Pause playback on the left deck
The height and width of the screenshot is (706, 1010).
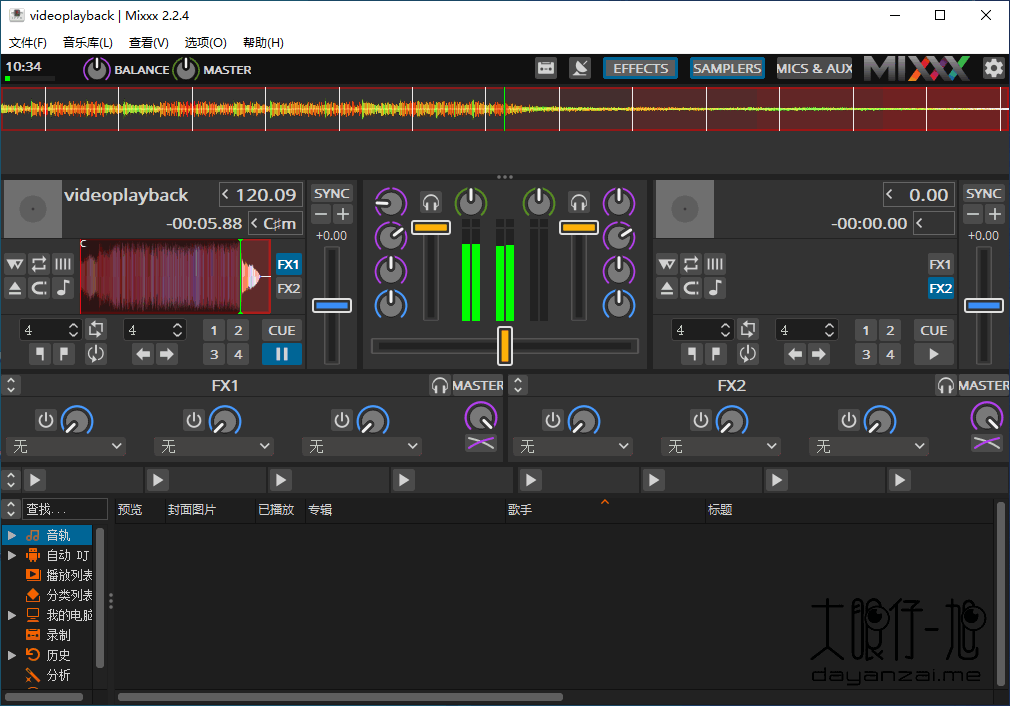[281, 354]
